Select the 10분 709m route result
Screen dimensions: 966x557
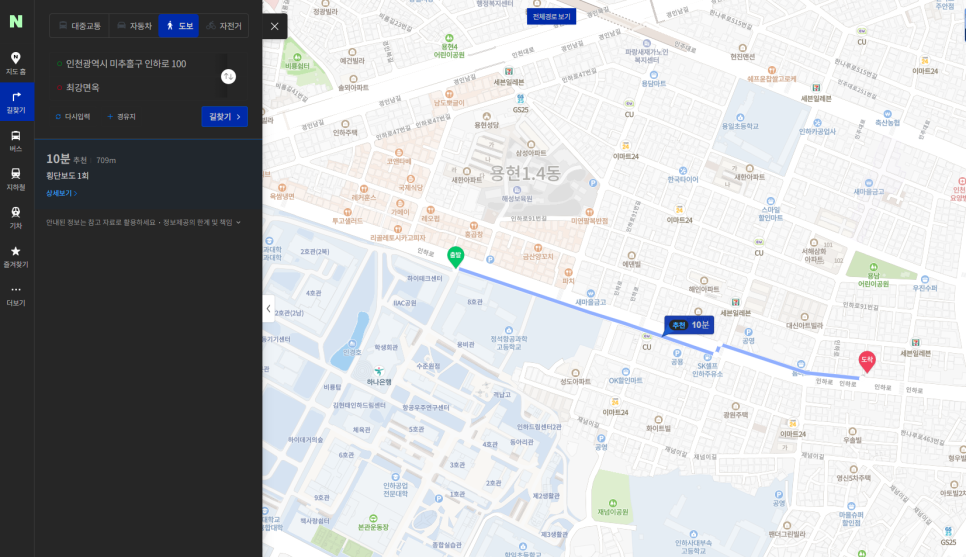(148, 175)
